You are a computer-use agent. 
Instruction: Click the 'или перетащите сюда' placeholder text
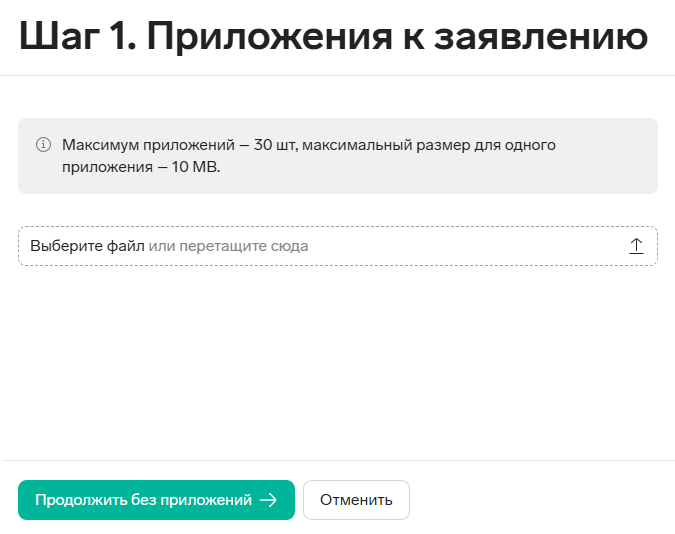pos(229,246)
